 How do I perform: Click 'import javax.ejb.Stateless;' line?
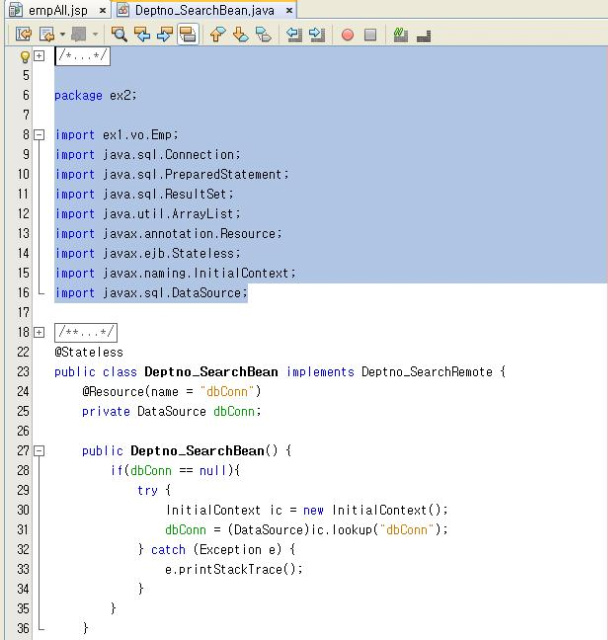148,253
